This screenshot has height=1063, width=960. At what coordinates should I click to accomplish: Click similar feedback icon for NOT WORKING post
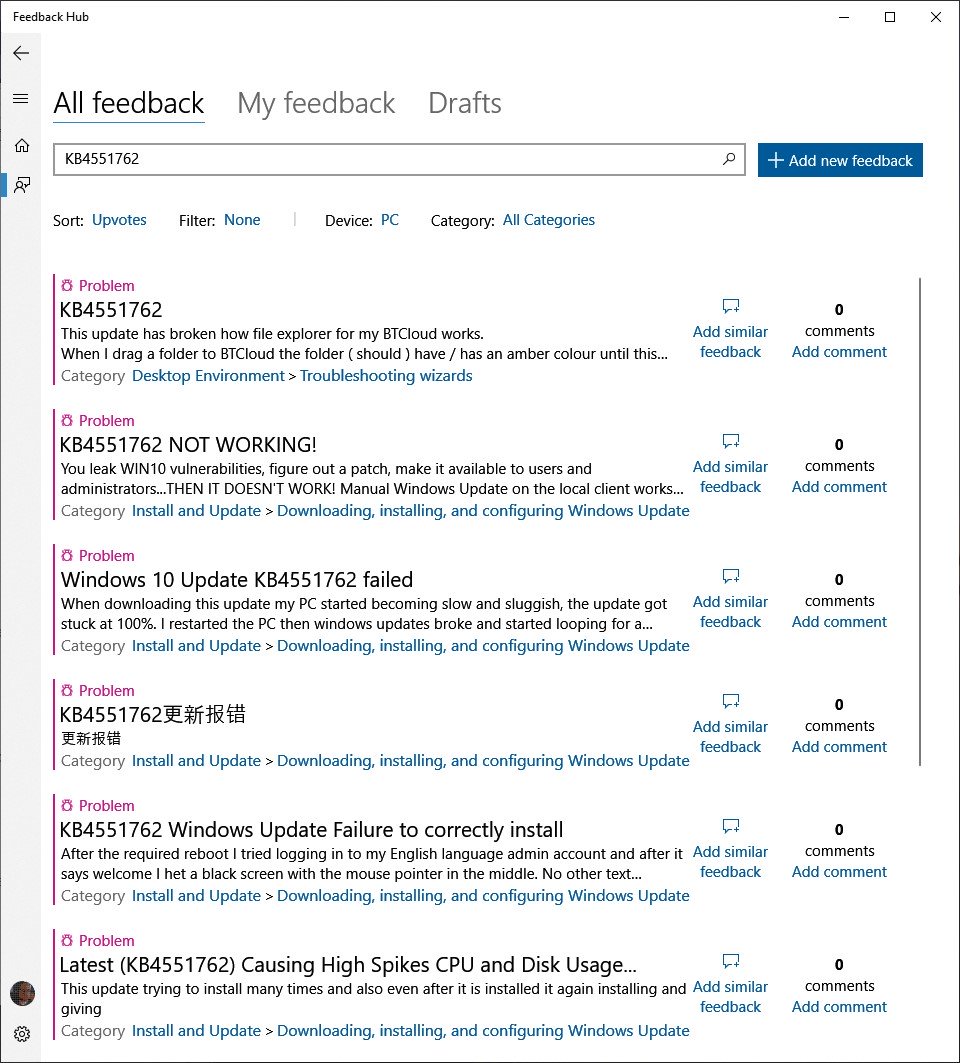(x=730, y=441)
